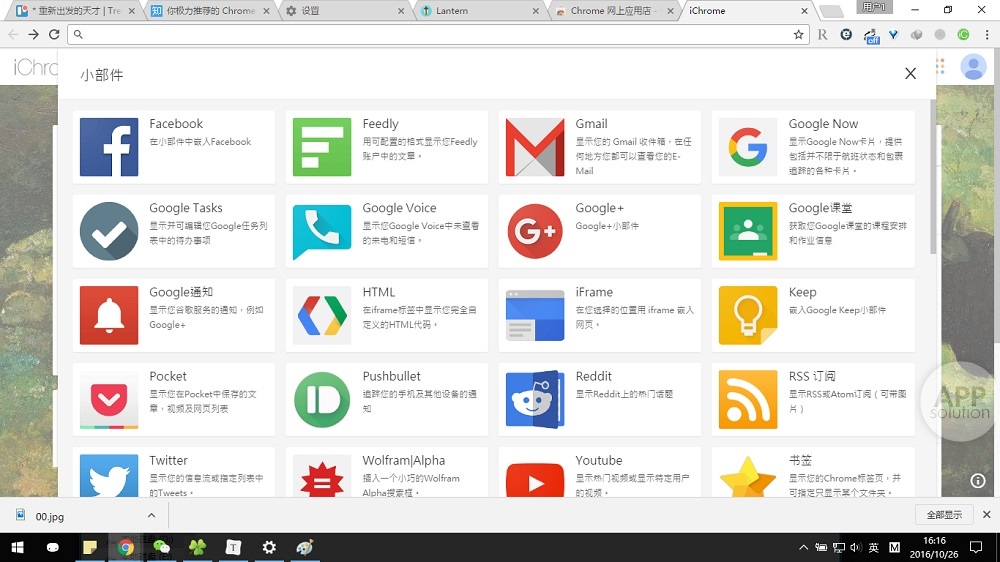
Task: Select the Google Tasks checkmark icon
Action: coord(109,231)
